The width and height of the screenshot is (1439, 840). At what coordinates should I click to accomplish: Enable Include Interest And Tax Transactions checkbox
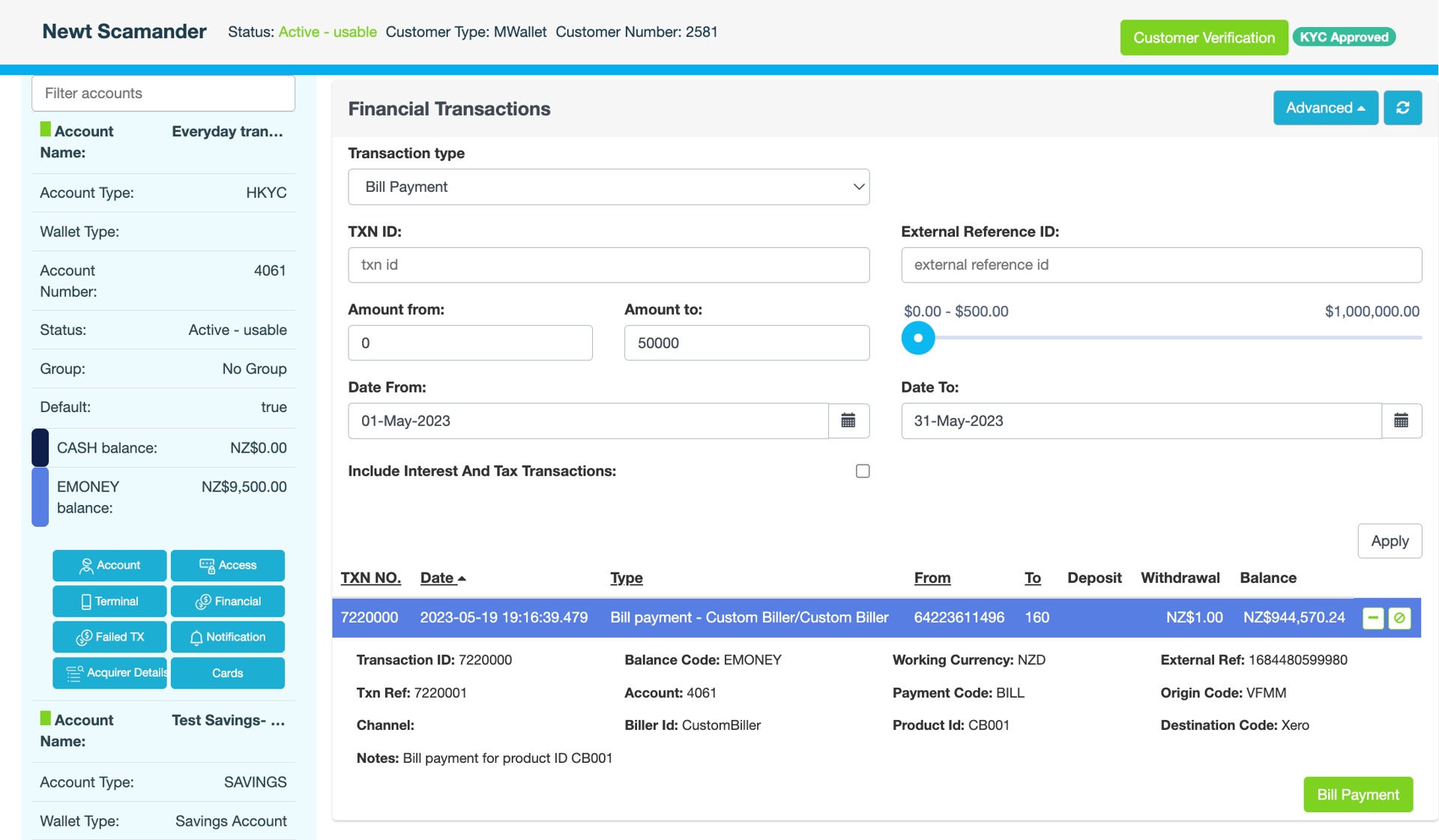863,471
